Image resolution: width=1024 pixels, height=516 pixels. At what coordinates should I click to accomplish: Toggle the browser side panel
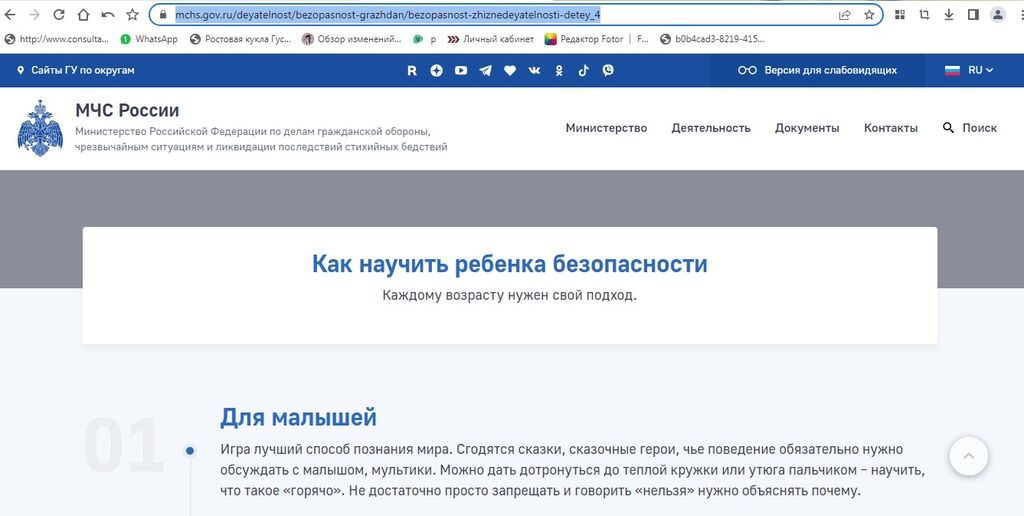pyautogui.click(x=973, y=15)
